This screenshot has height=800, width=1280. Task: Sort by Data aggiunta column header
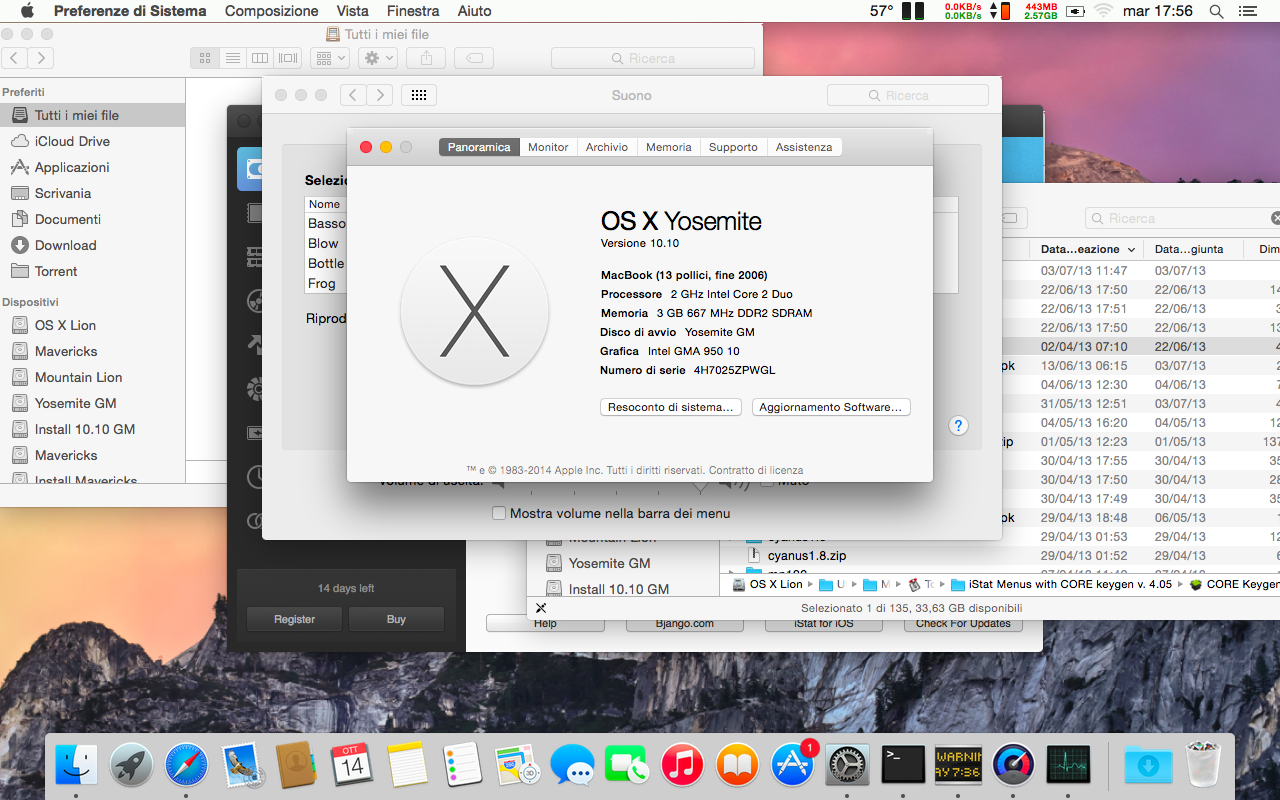(1194, 249)
